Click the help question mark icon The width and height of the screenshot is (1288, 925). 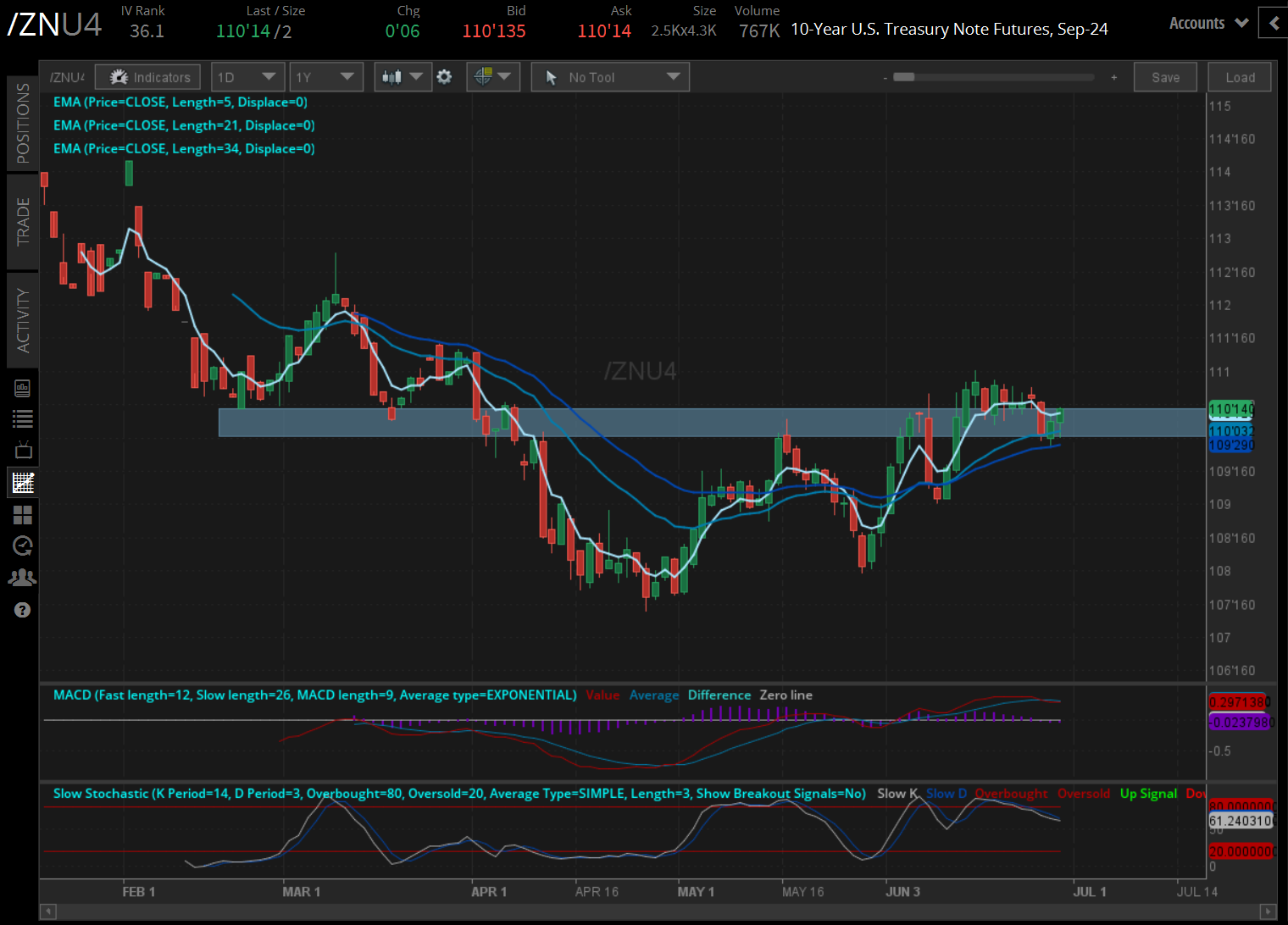pos(23,609)
